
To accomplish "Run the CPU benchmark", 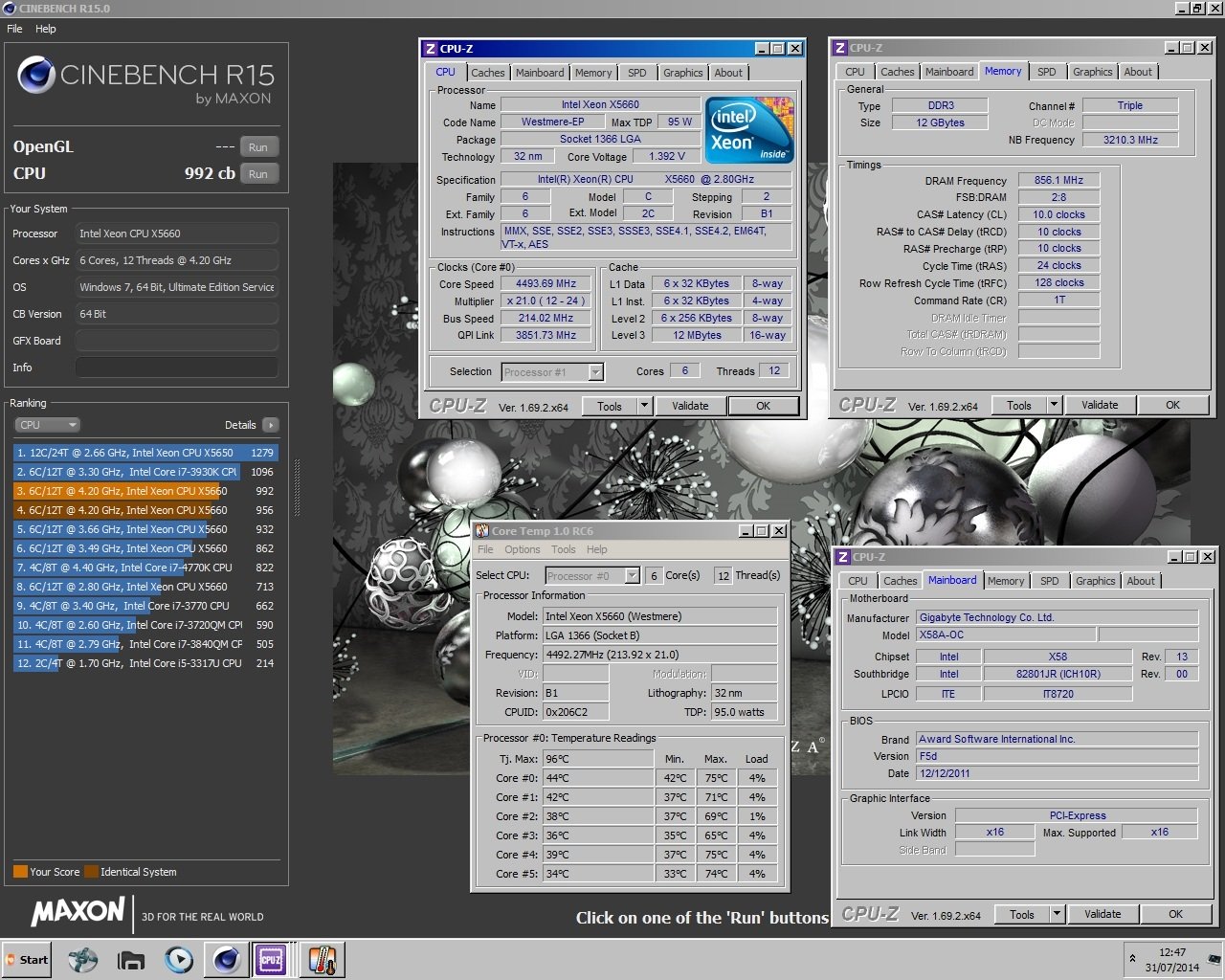I will (258, 174).
